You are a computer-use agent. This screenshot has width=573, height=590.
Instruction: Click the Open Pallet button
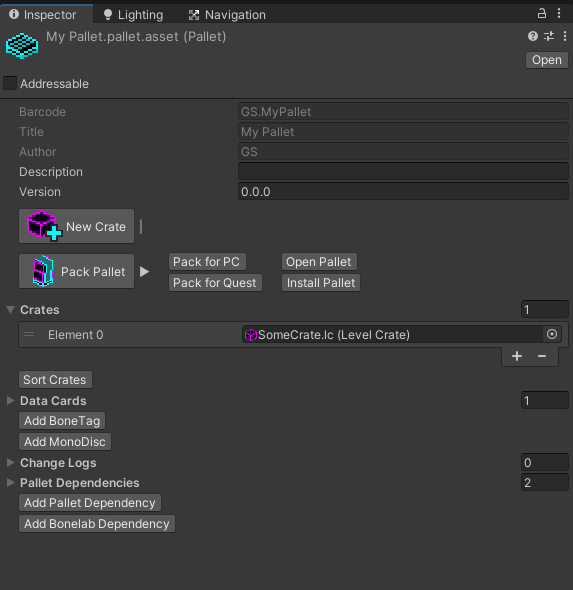(x=319, y=262)
